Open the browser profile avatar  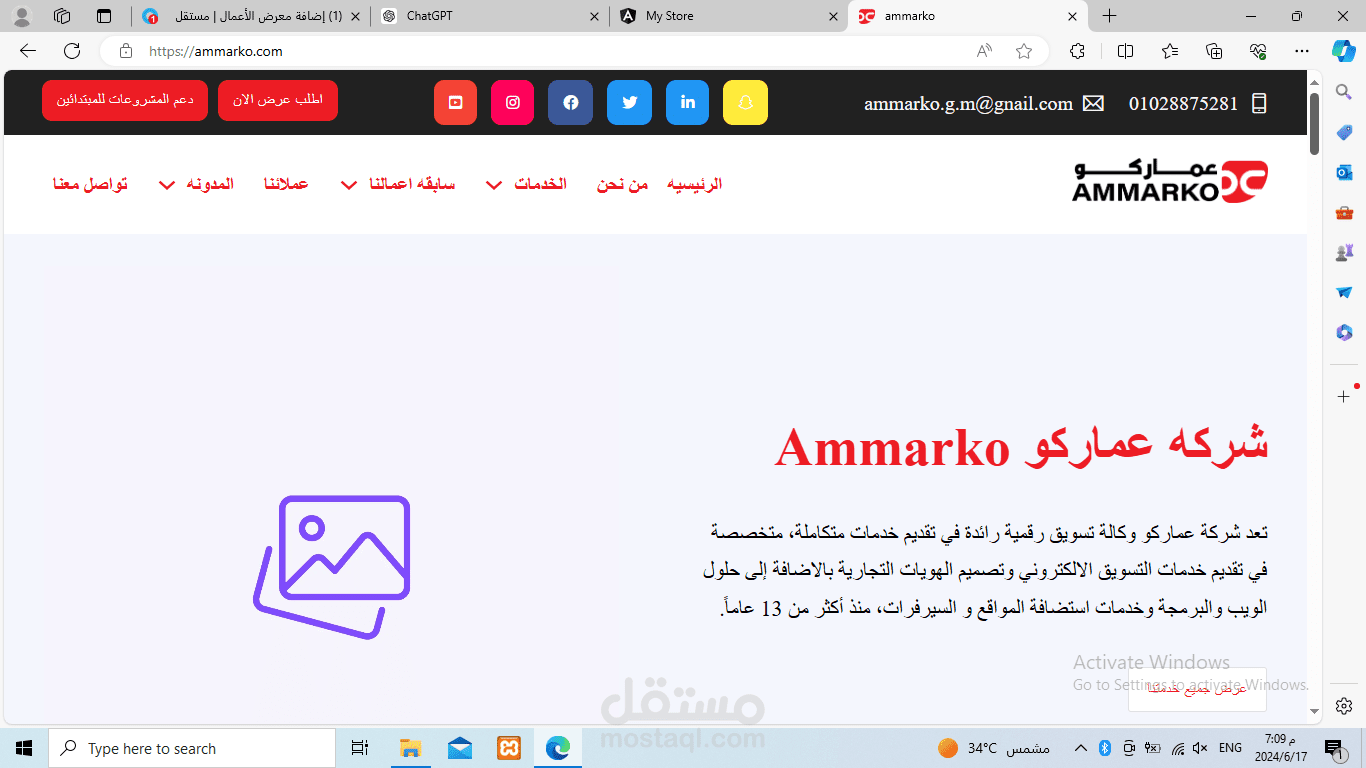point(21,16)
